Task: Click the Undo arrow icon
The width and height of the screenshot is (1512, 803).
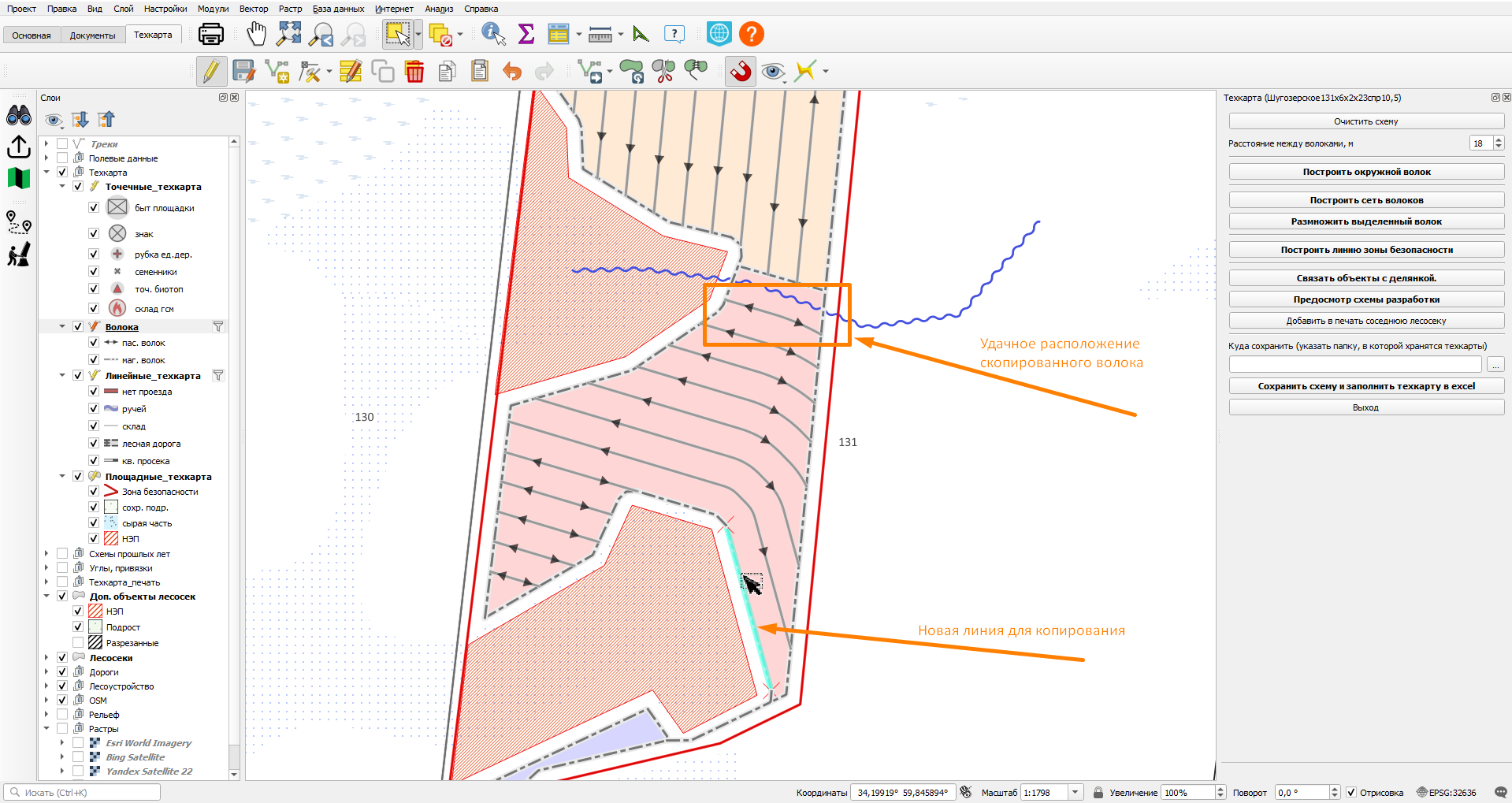Action: (x=512, y=72)
